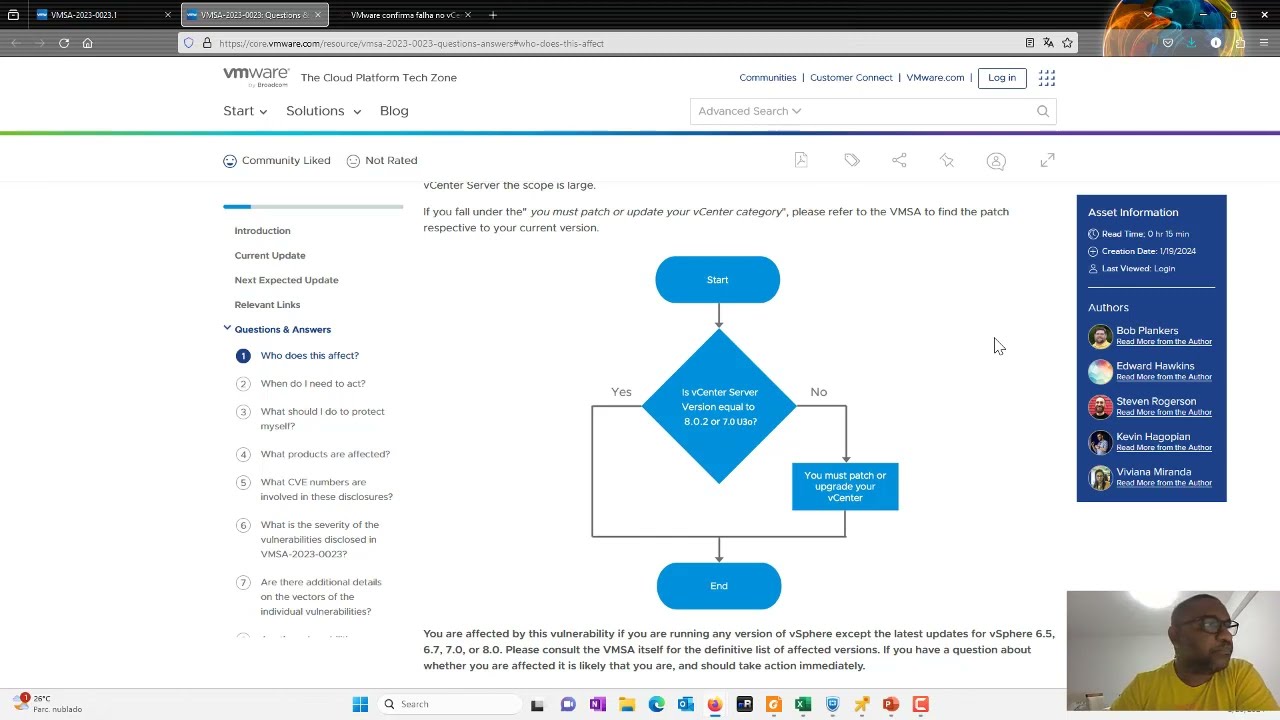Viewport: 1280px width, 720px height.
Task: Open the author contact chat icon
Action: point(996,161)
